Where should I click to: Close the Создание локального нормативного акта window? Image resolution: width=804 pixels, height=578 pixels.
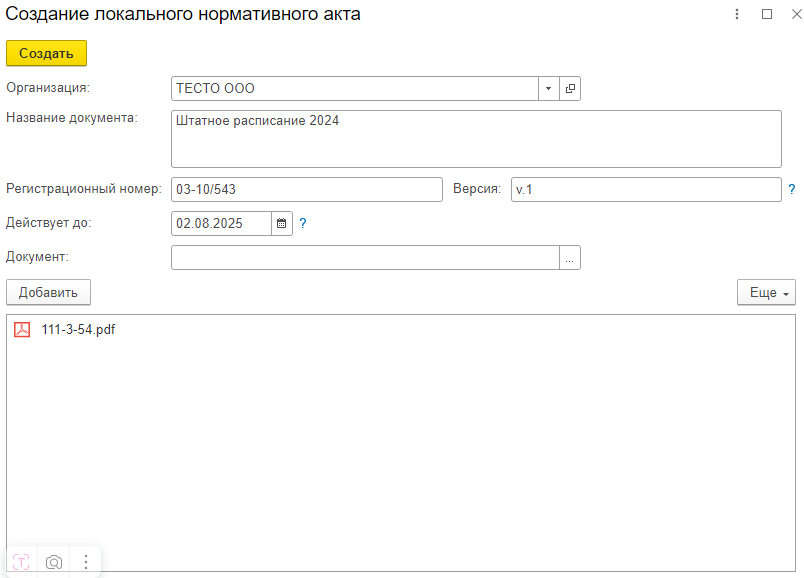(x=796, y=14)
